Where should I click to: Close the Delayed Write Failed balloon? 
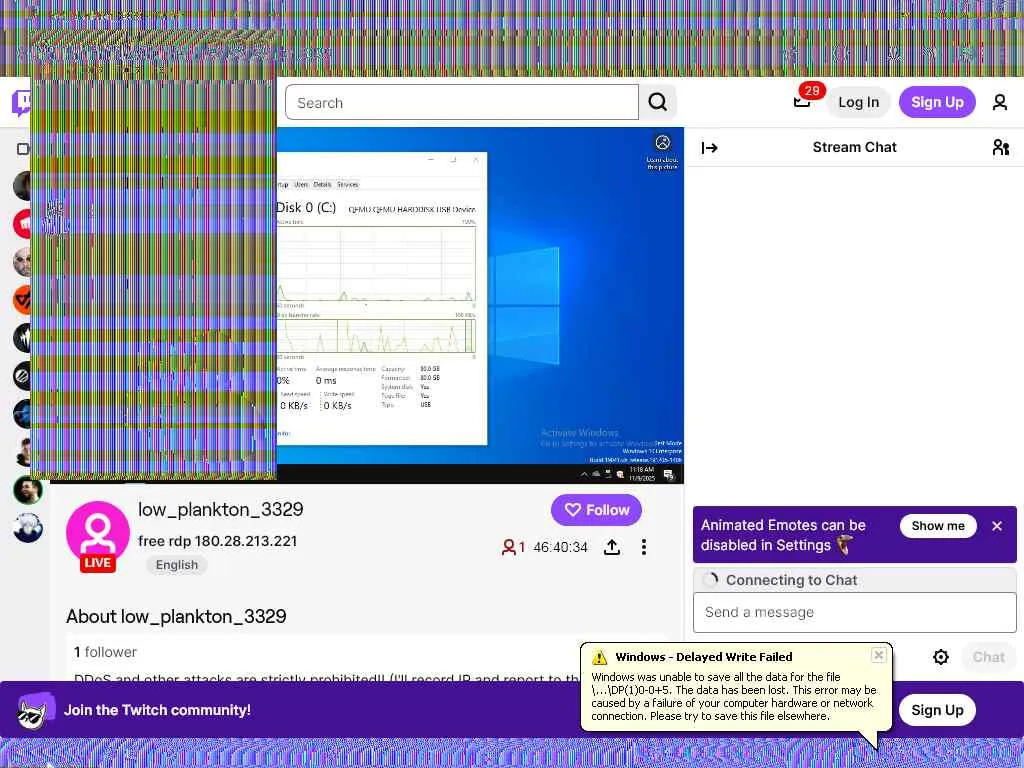click(879, 654)
